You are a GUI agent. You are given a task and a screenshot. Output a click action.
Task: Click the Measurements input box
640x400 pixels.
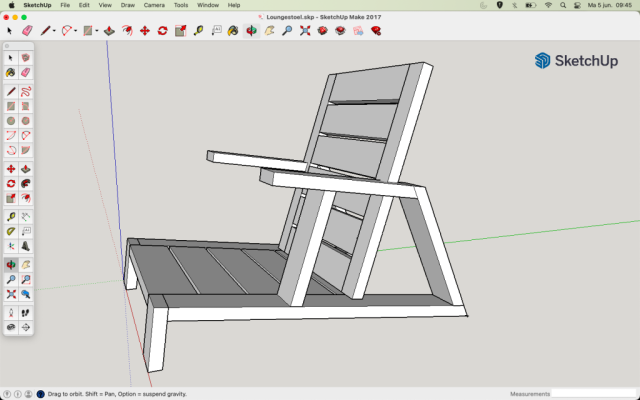[595, 394]
